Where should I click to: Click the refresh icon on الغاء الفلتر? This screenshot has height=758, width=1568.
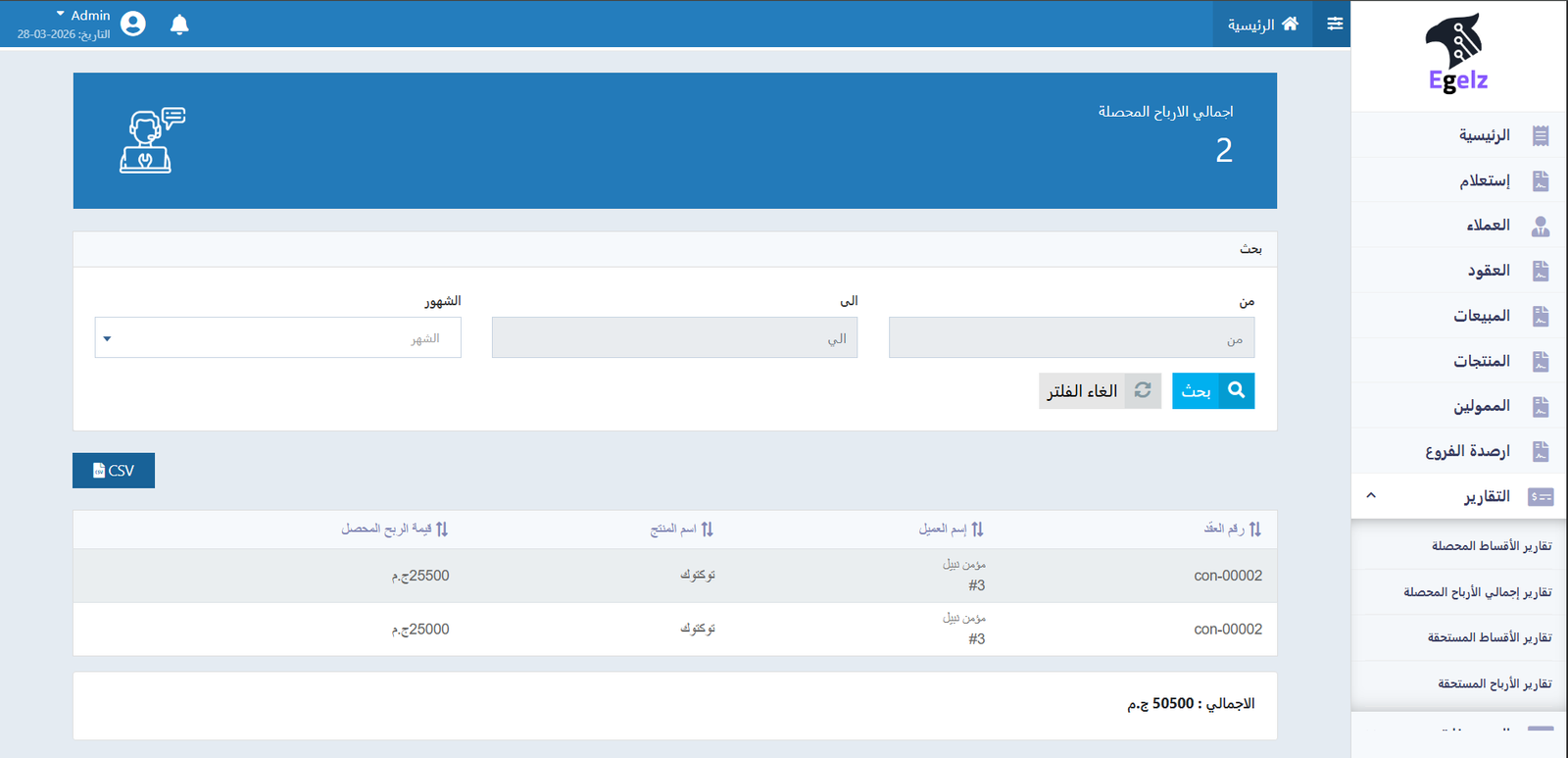pos(1143,390)
